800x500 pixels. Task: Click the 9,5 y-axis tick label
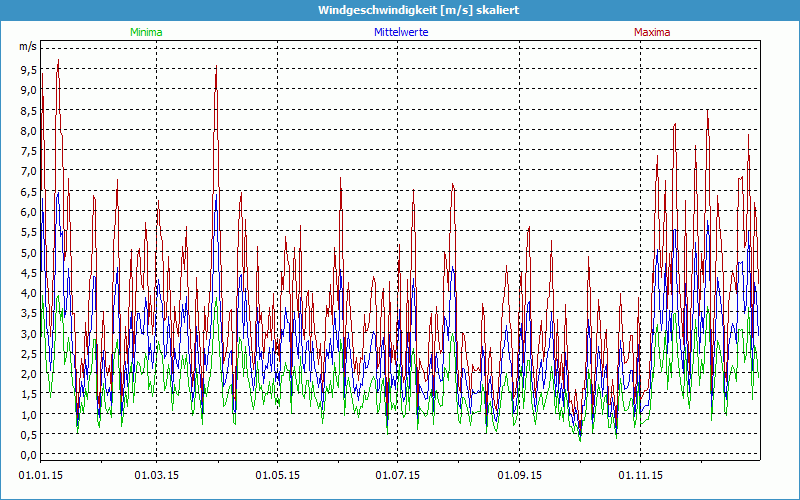click(28, 70)
